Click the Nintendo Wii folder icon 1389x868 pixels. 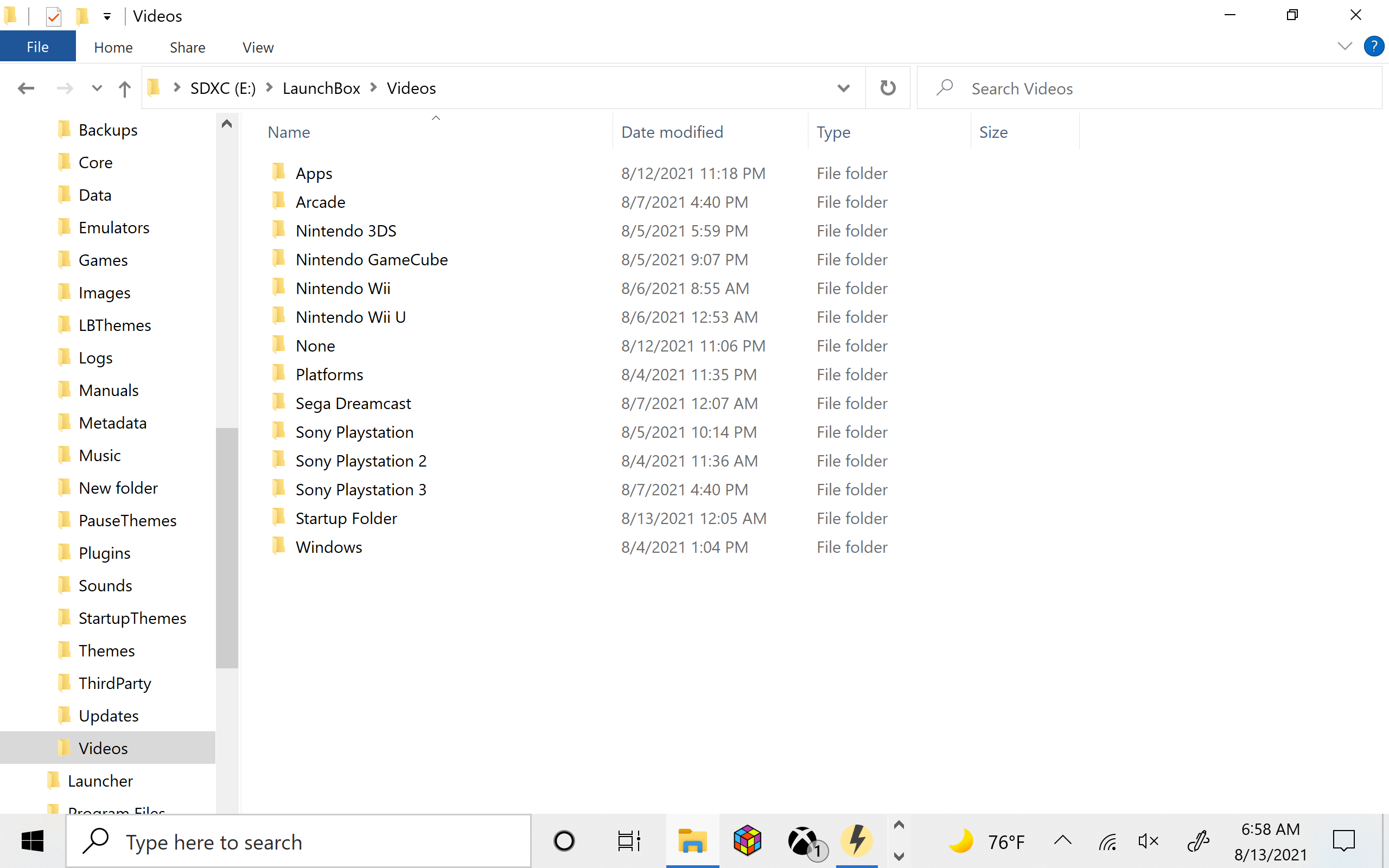tap(278, 286)
